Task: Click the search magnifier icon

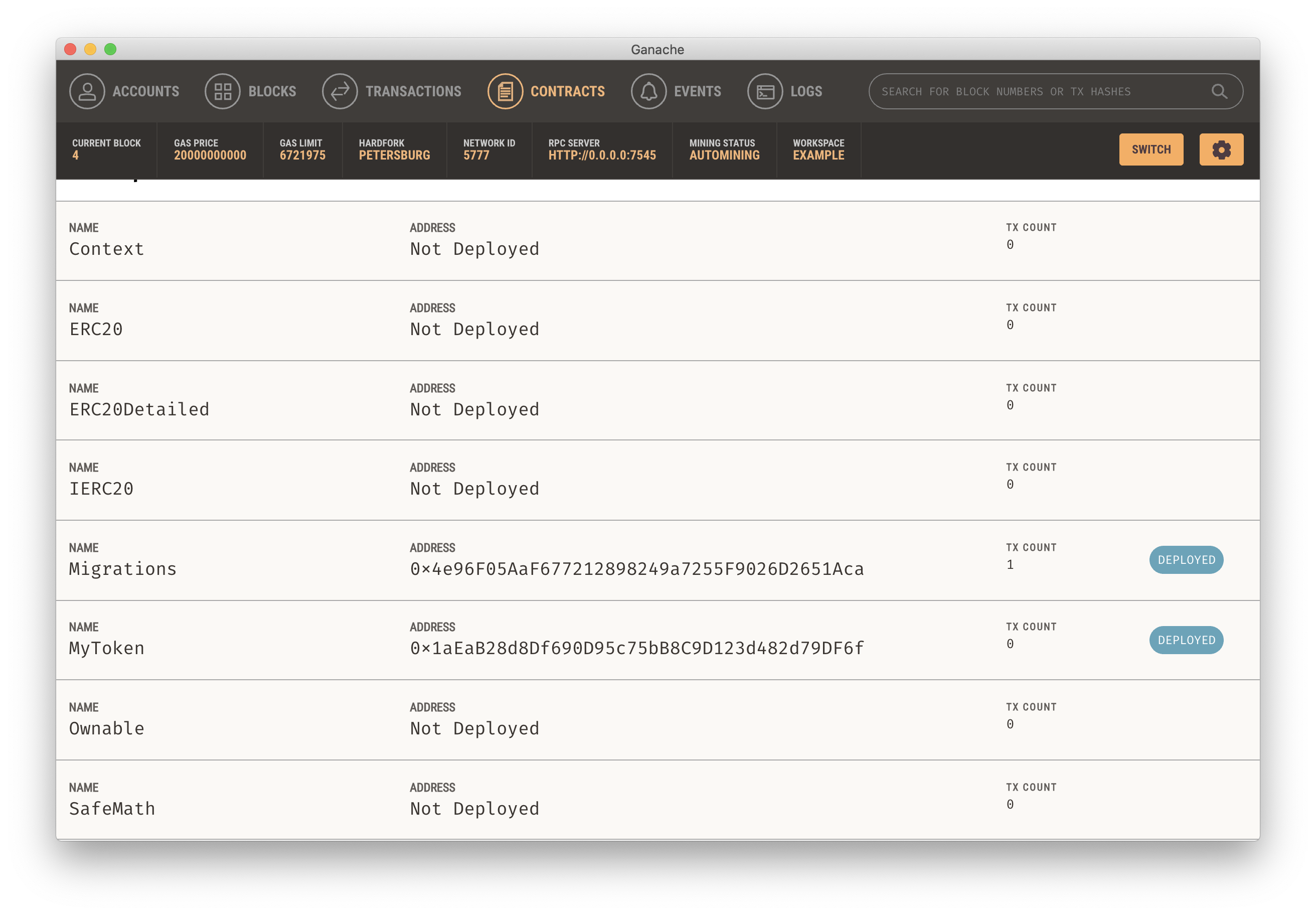Action: 1219,91
